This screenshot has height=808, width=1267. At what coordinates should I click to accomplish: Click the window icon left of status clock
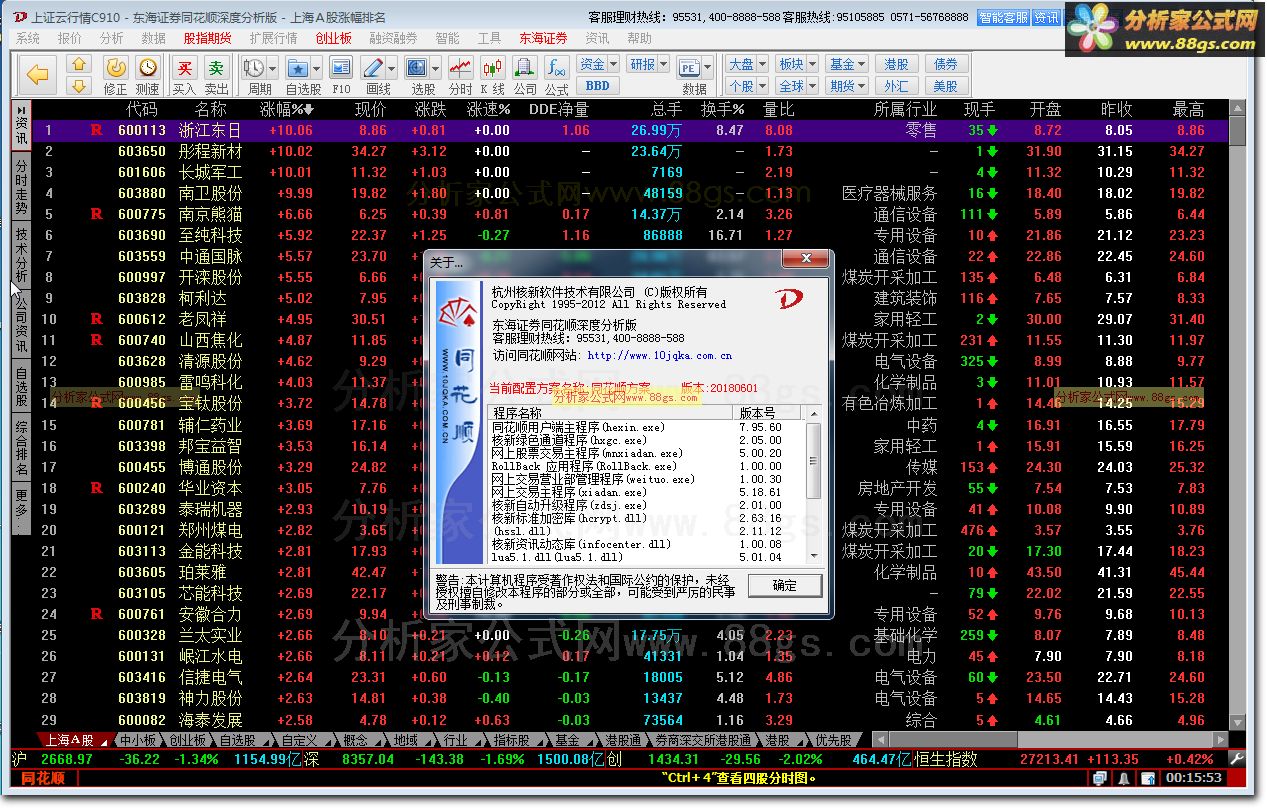point(1147,778)
